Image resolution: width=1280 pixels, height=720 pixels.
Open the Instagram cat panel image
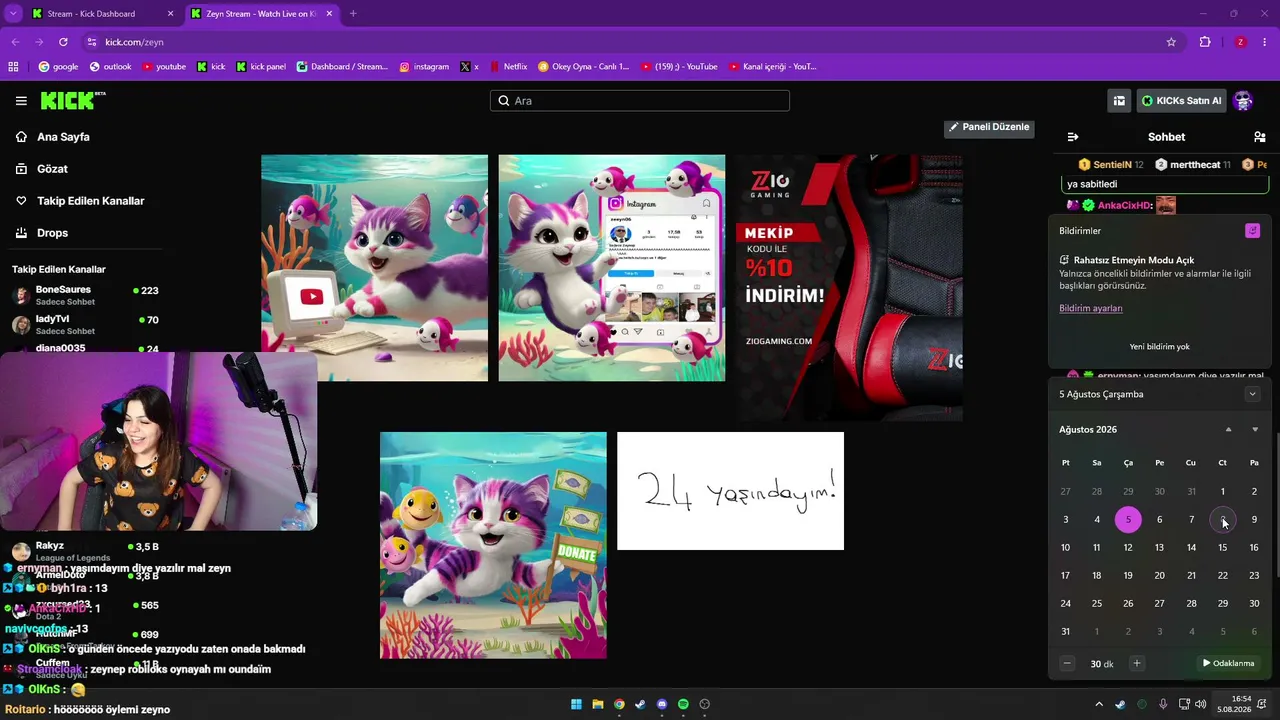(x=612, y=268)
